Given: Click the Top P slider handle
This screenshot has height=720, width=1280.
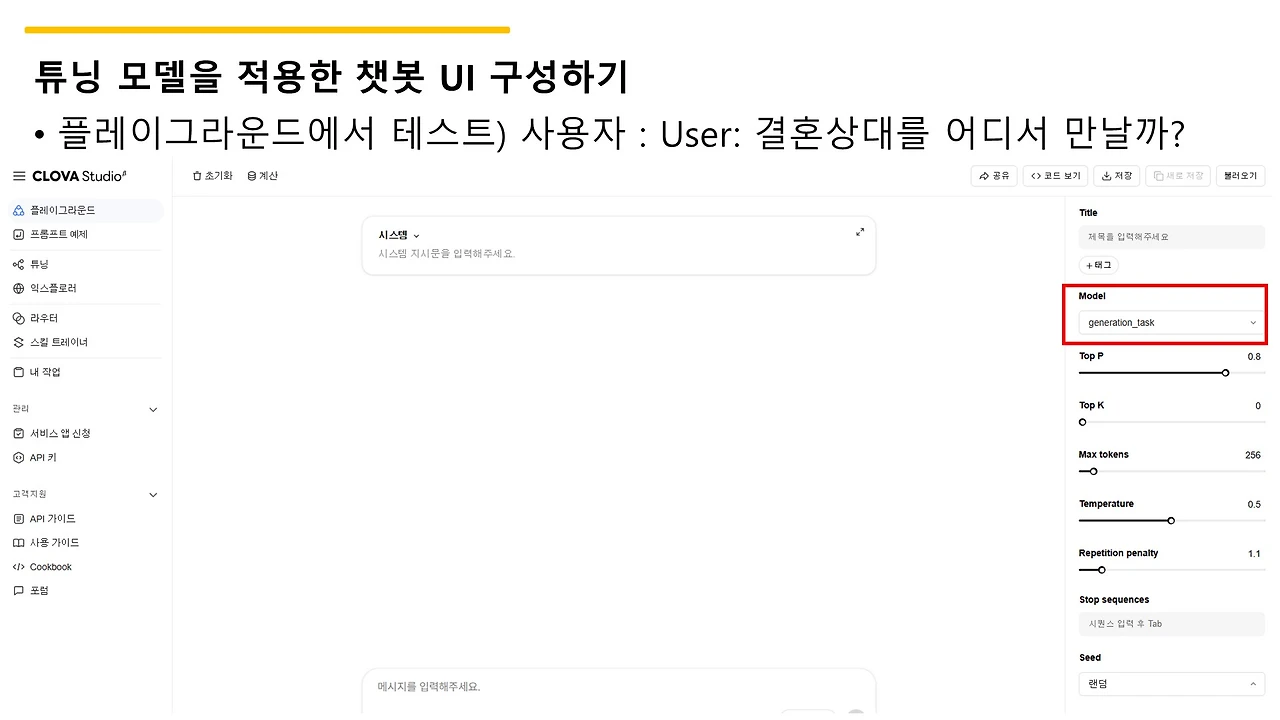Looking at the screenshot, I should [1226, 372].
